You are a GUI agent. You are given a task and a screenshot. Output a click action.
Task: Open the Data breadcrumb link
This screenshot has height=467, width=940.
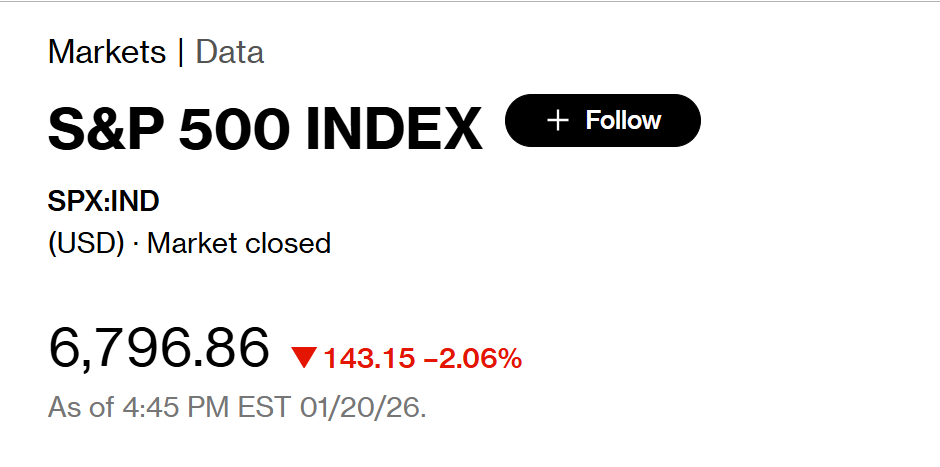tap(230, 52)
